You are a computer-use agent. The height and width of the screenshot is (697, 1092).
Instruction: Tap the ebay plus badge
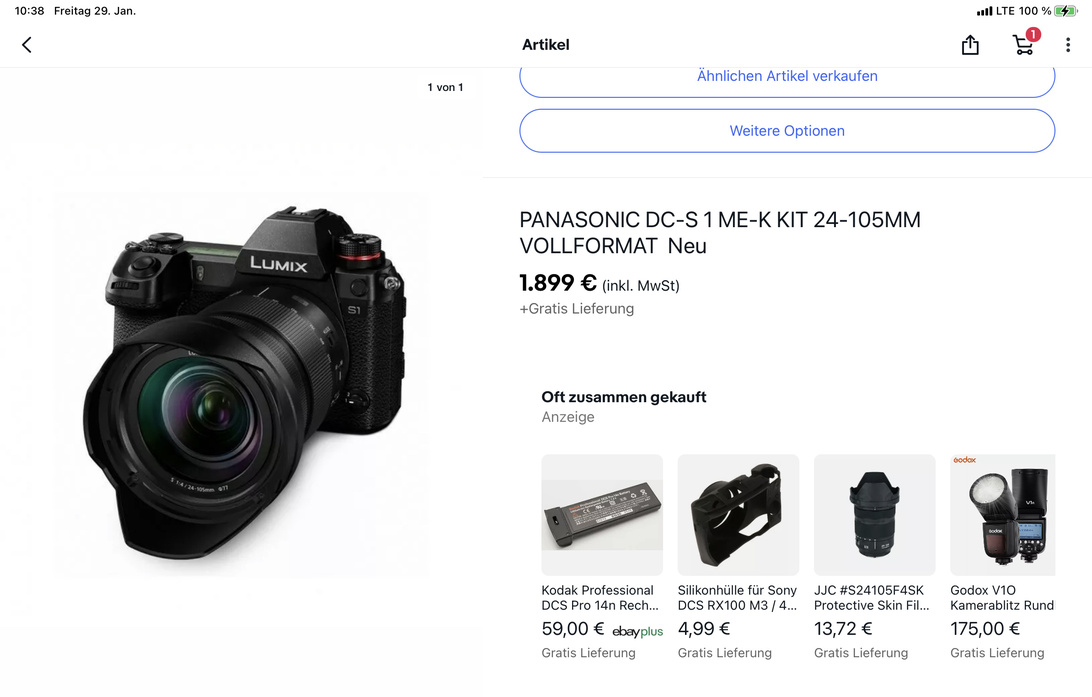point(638,631)
